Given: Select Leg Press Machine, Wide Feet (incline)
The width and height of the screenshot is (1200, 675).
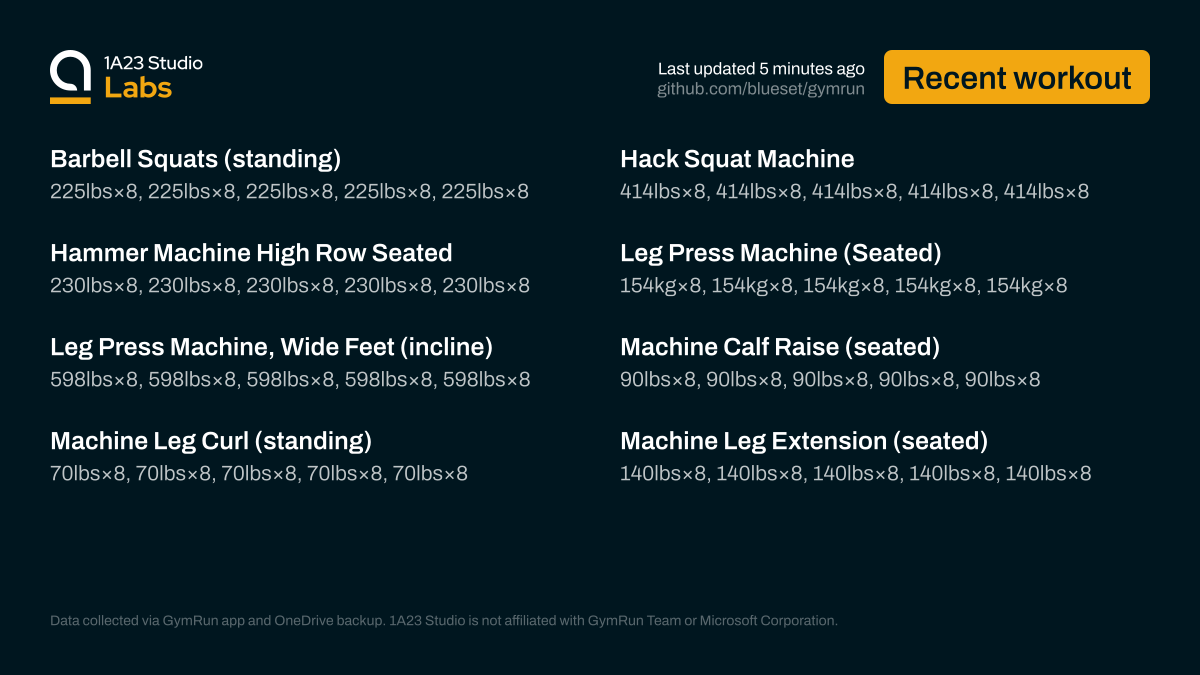Looking at the screenshot, I should [x=271, y=347].
